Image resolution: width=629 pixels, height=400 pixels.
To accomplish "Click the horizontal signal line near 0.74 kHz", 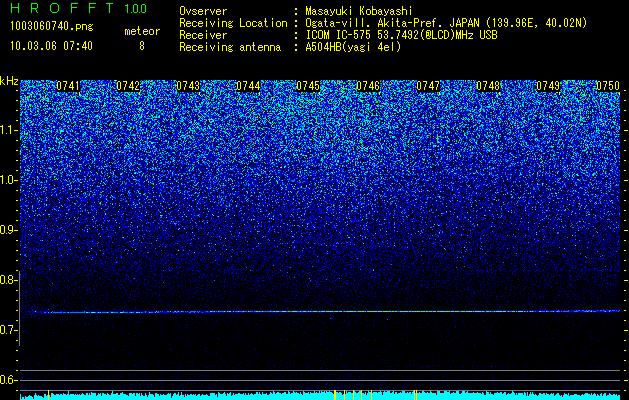I will pos(327,311).
